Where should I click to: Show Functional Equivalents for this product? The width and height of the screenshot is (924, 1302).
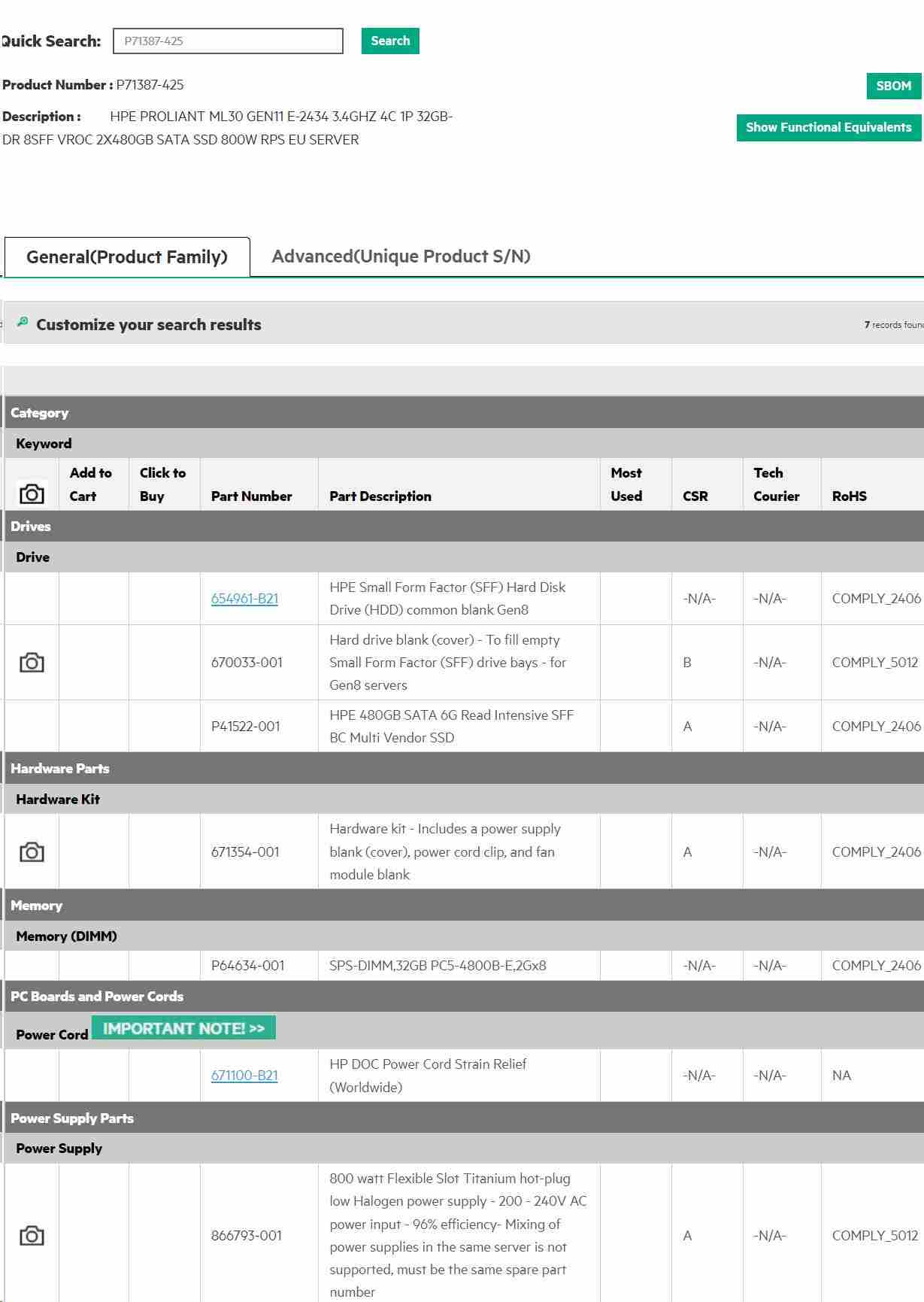pos(828,127)
